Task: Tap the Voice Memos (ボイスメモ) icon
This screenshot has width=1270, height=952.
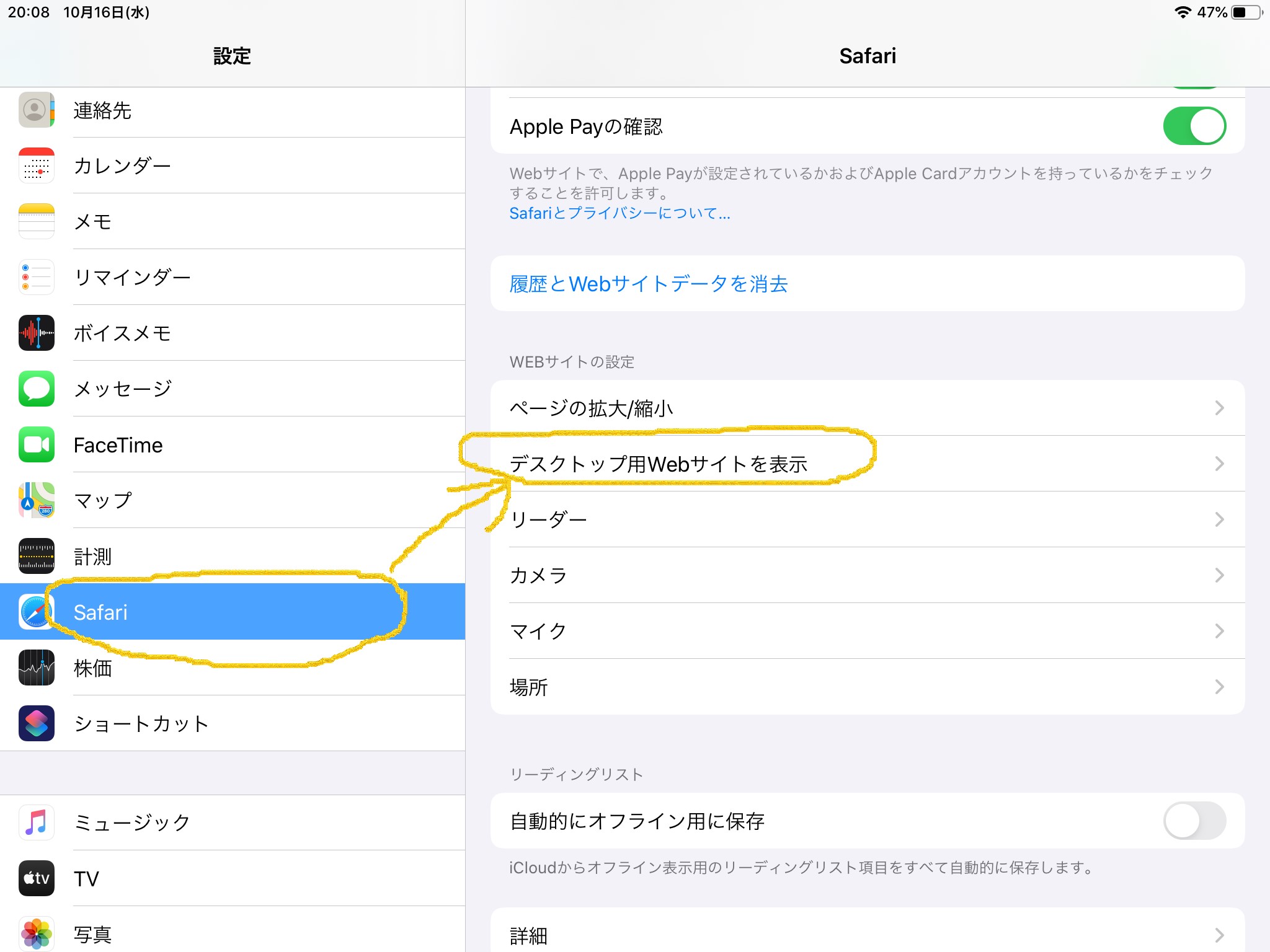Action: pos(37,333)
